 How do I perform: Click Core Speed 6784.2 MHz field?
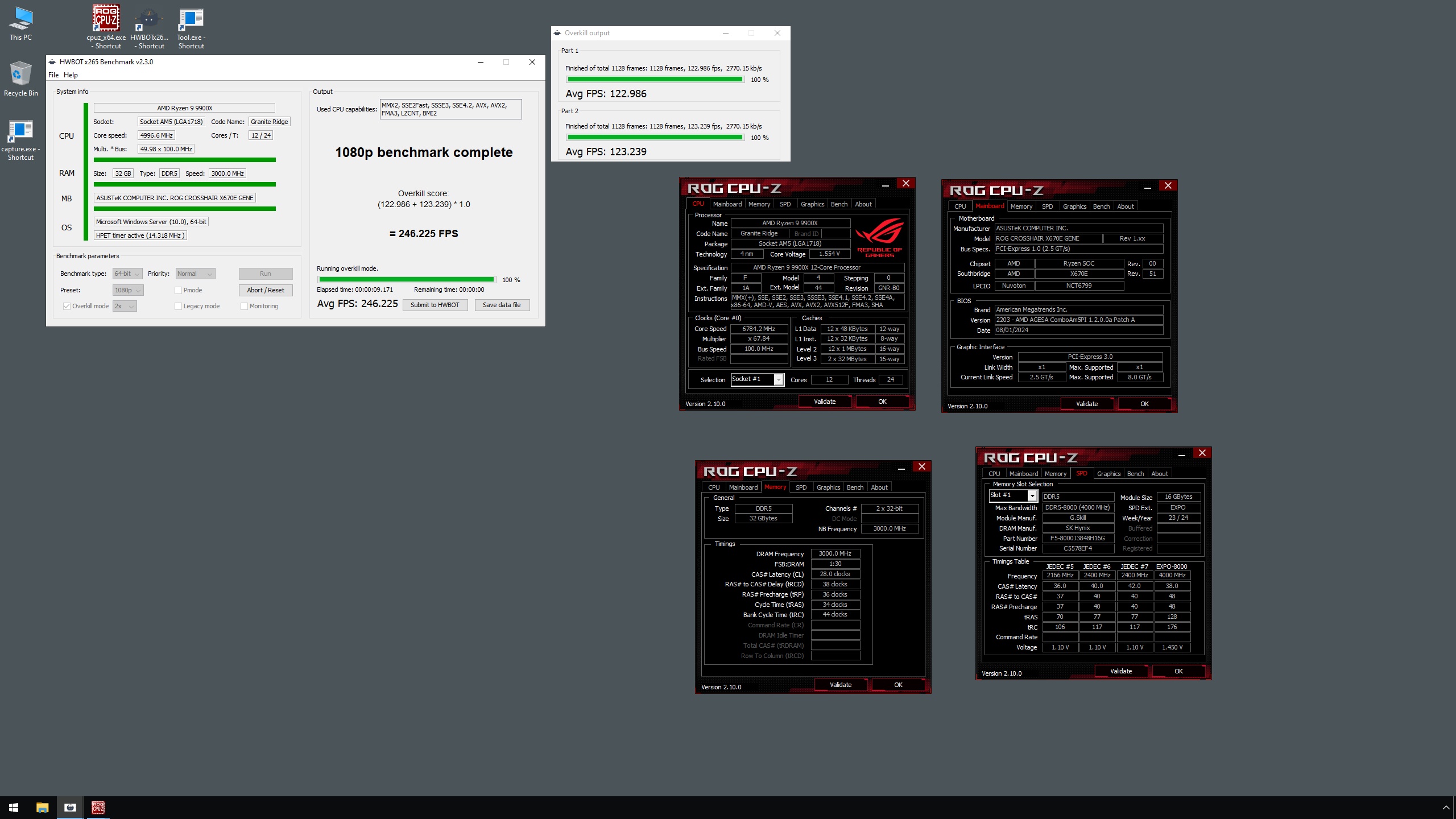(x=759, y=329)
